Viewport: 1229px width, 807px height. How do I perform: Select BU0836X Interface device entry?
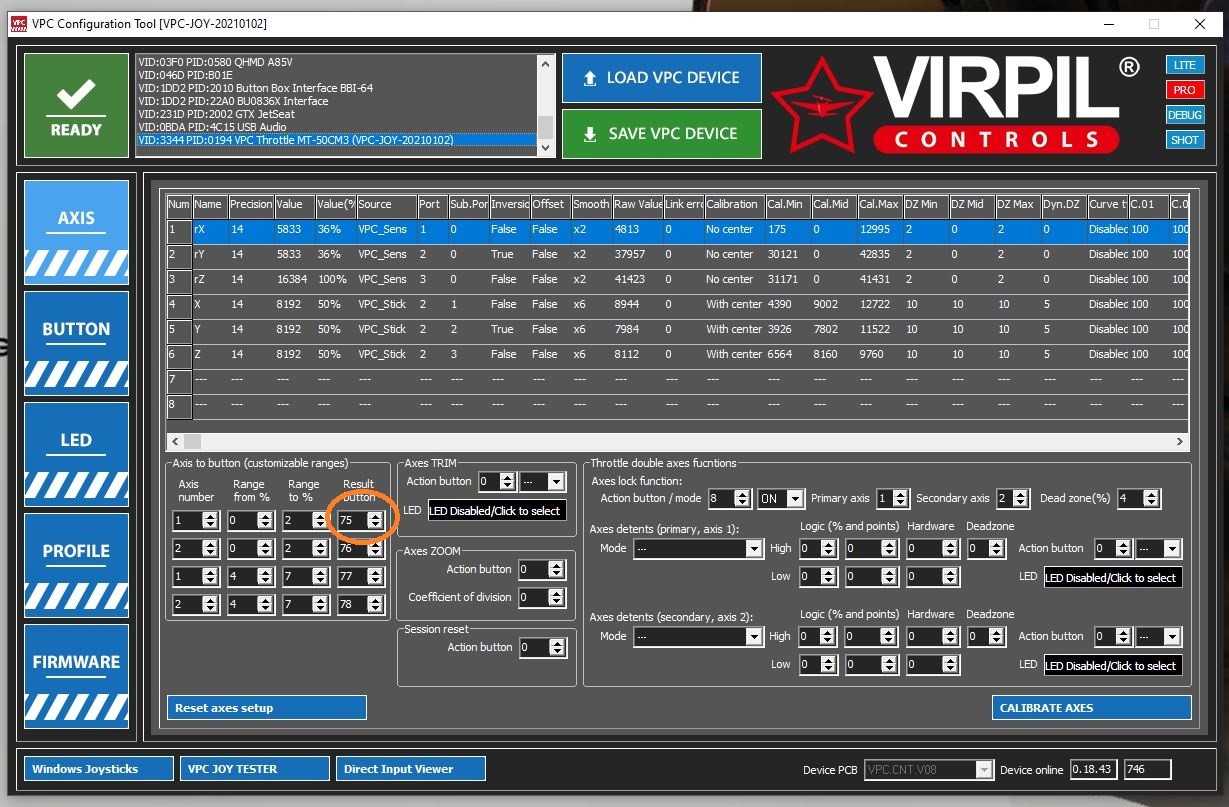pos(336,101)
